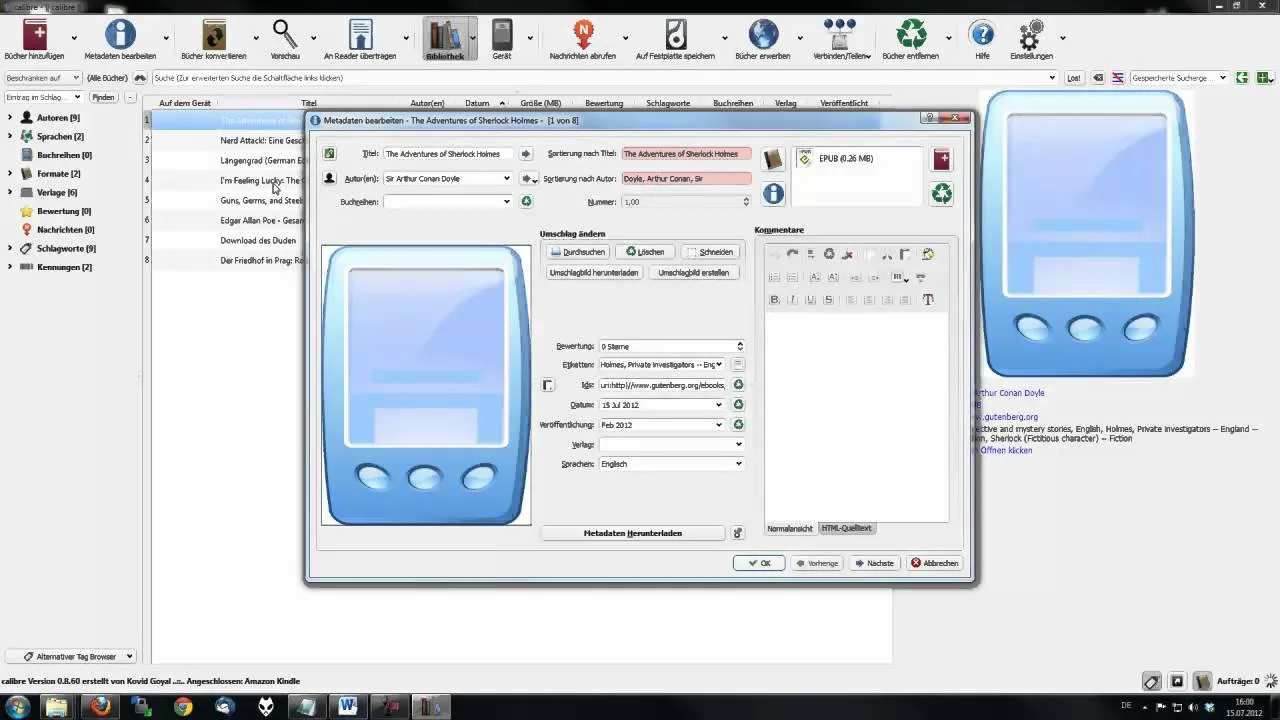Click Durchsuchen to browse for cover

point(578,252)
